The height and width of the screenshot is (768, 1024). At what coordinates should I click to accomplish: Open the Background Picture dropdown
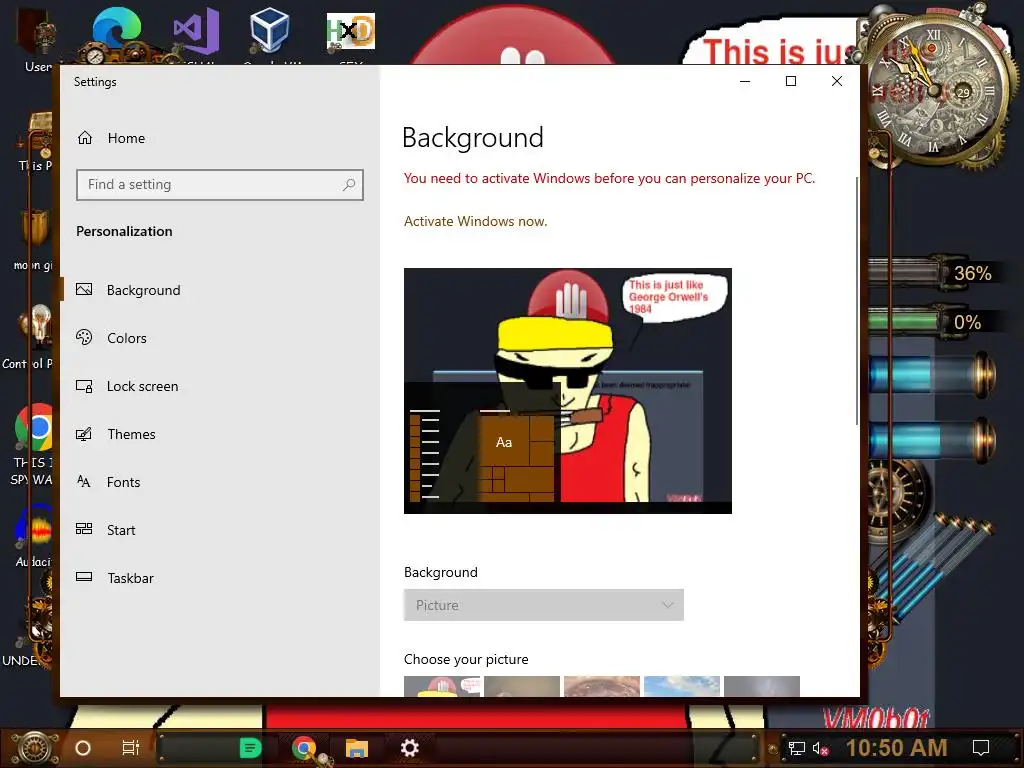(544, 605)
